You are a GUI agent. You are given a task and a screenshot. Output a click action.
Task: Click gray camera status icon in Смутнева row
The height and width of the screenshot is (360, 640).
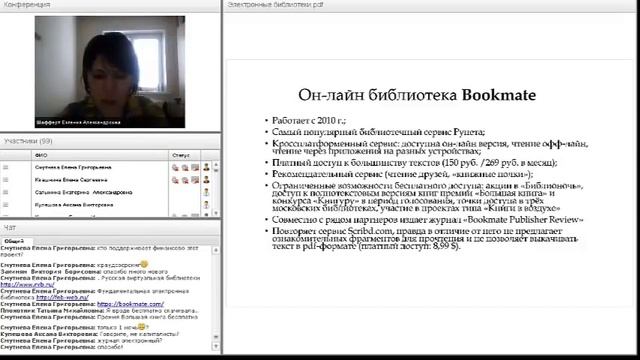tap(195, 167)
